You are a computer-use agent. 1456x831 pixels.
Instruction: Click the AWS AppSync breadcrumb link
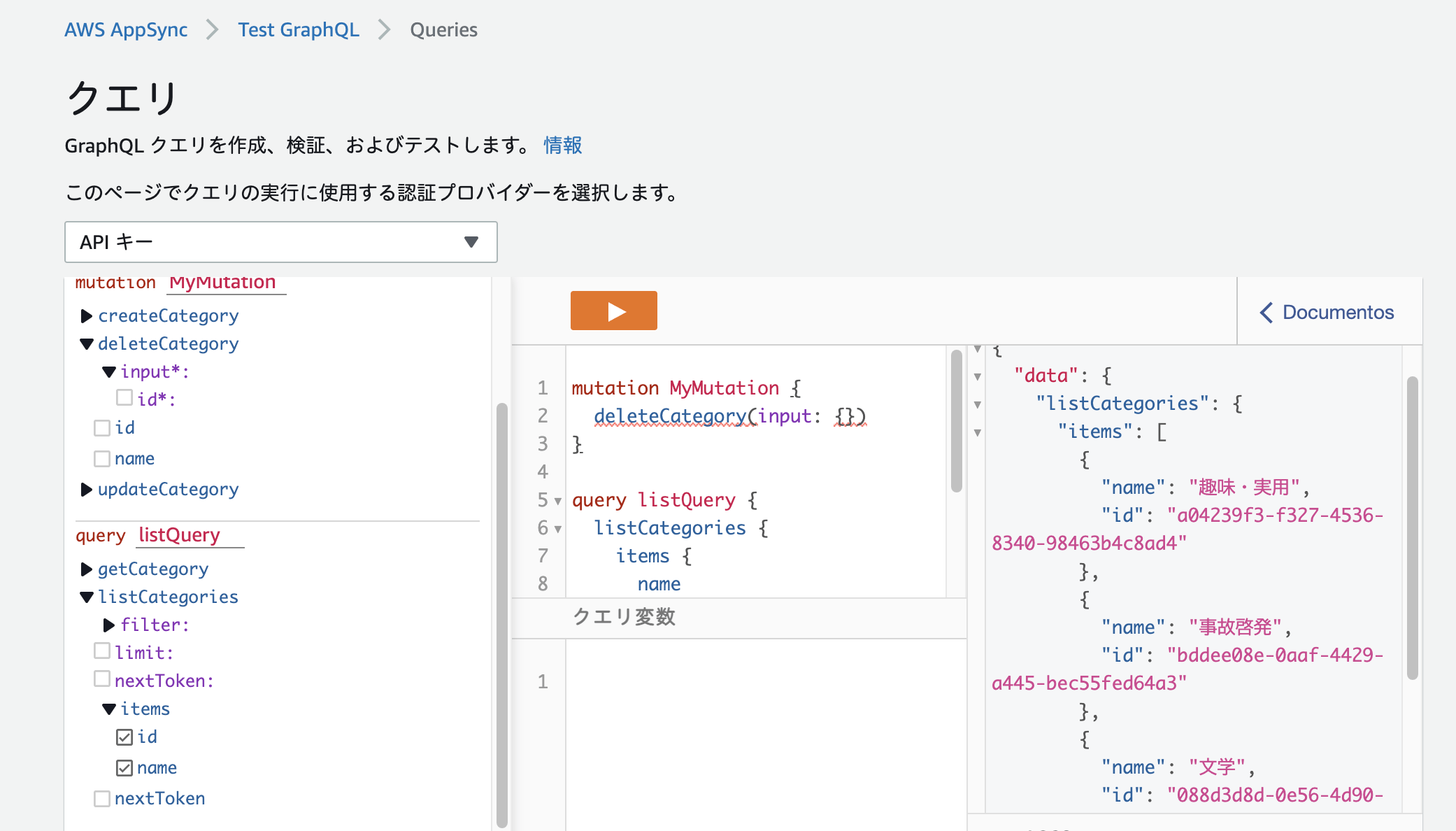[126, 30]
